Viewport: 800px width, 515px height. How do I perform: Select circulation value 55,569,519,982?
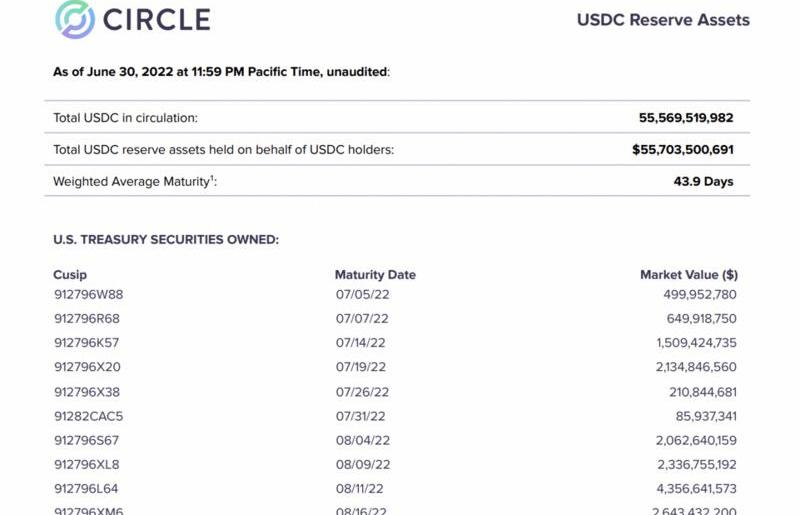point(686,118)
